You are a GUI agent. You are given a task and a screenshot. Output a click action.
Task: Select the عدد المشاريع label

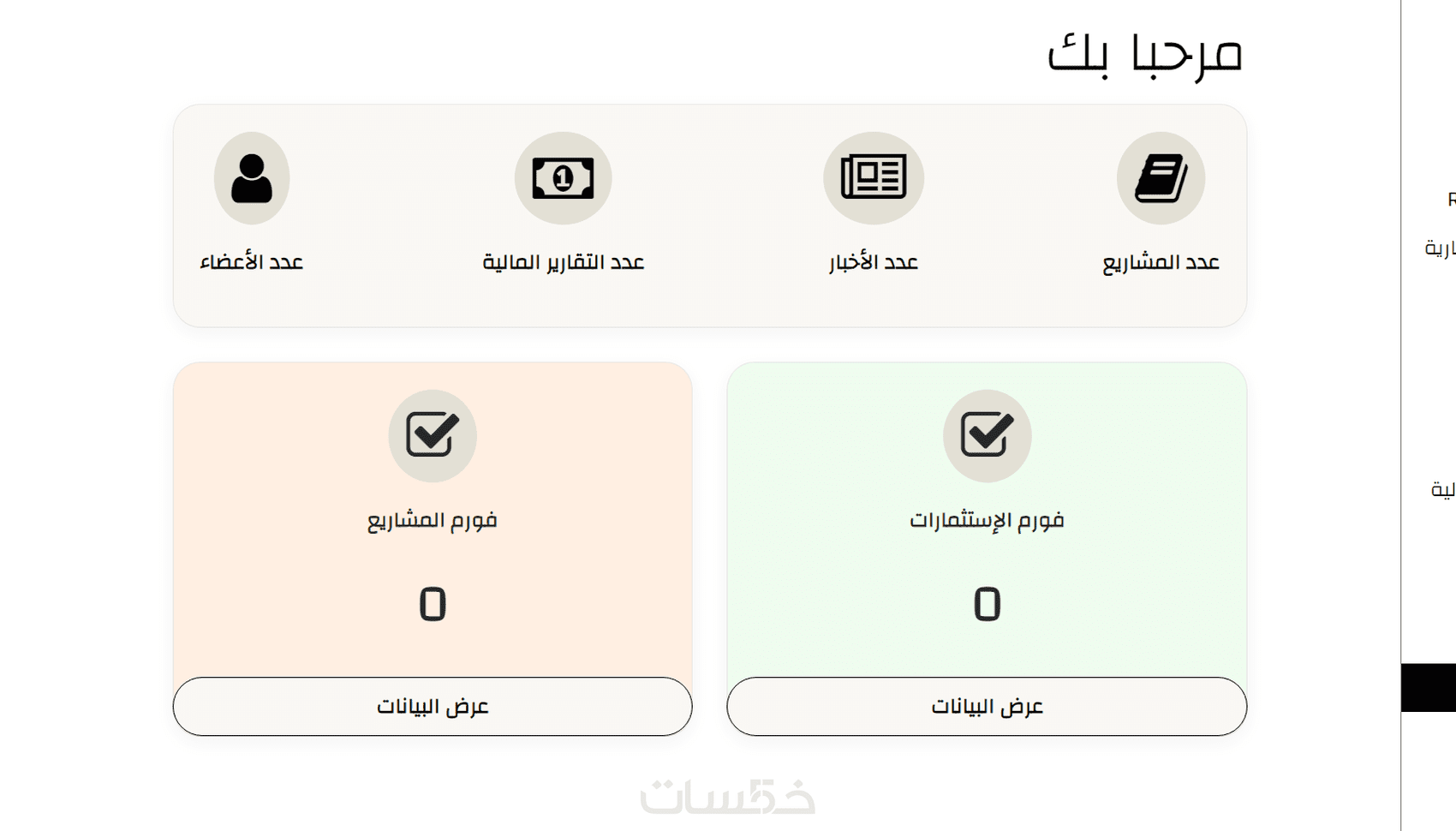tap(1161, 262)
